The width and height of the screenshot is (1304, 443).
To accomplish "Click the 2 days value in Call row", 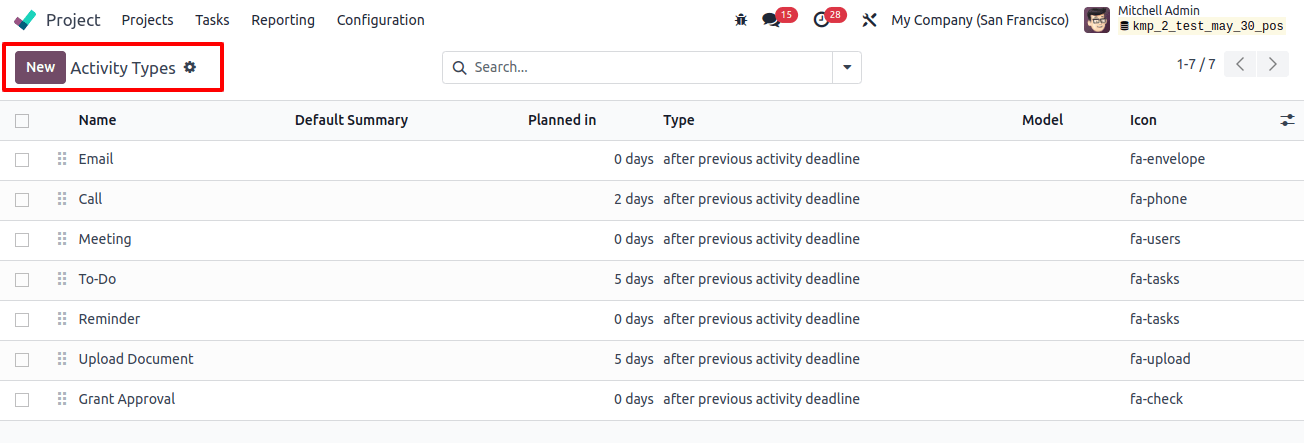I will pyautogui.click(x=634, y=199).
